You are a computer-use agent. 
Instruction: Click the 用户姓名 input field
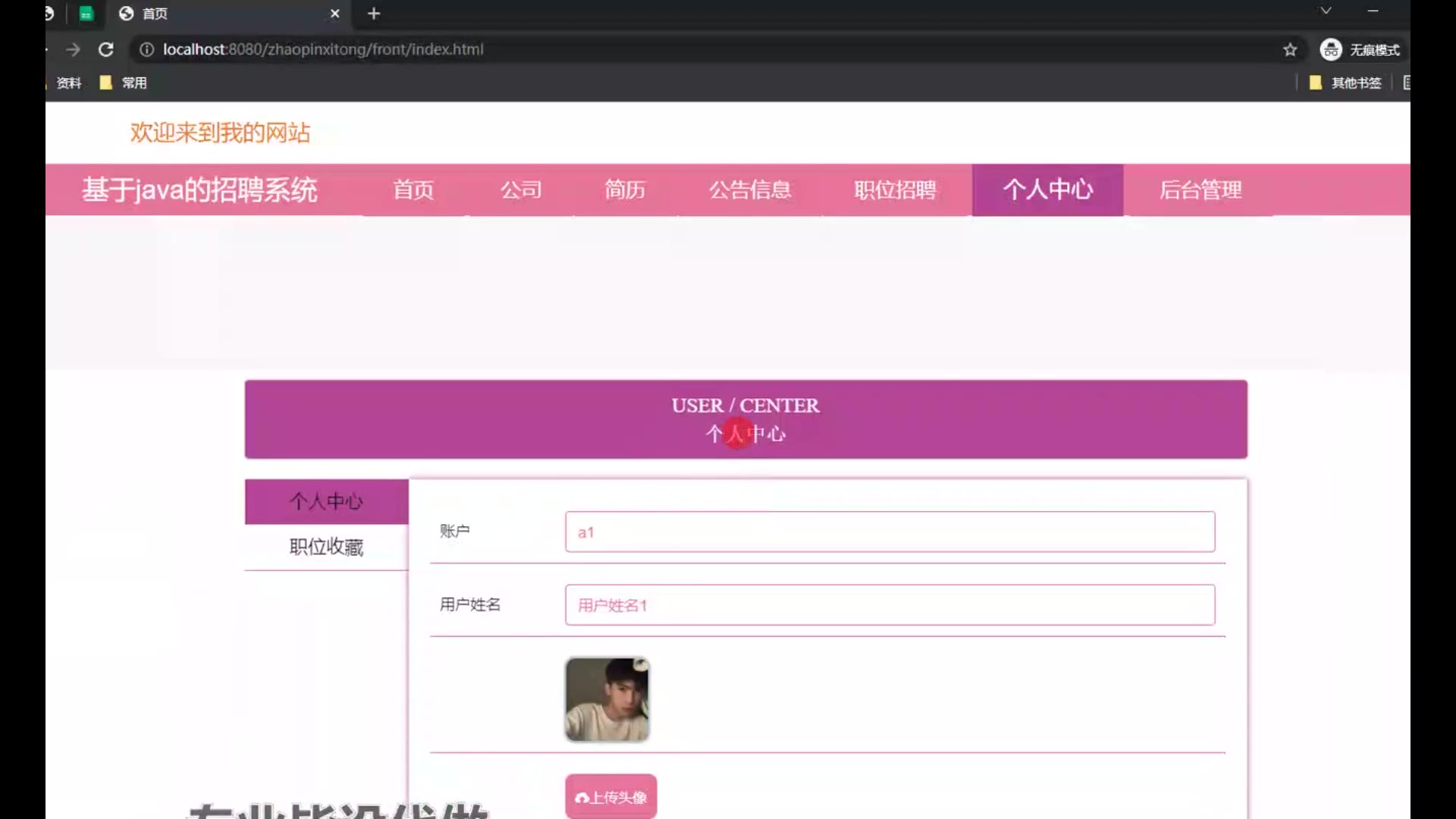click(x=890, y=605)
